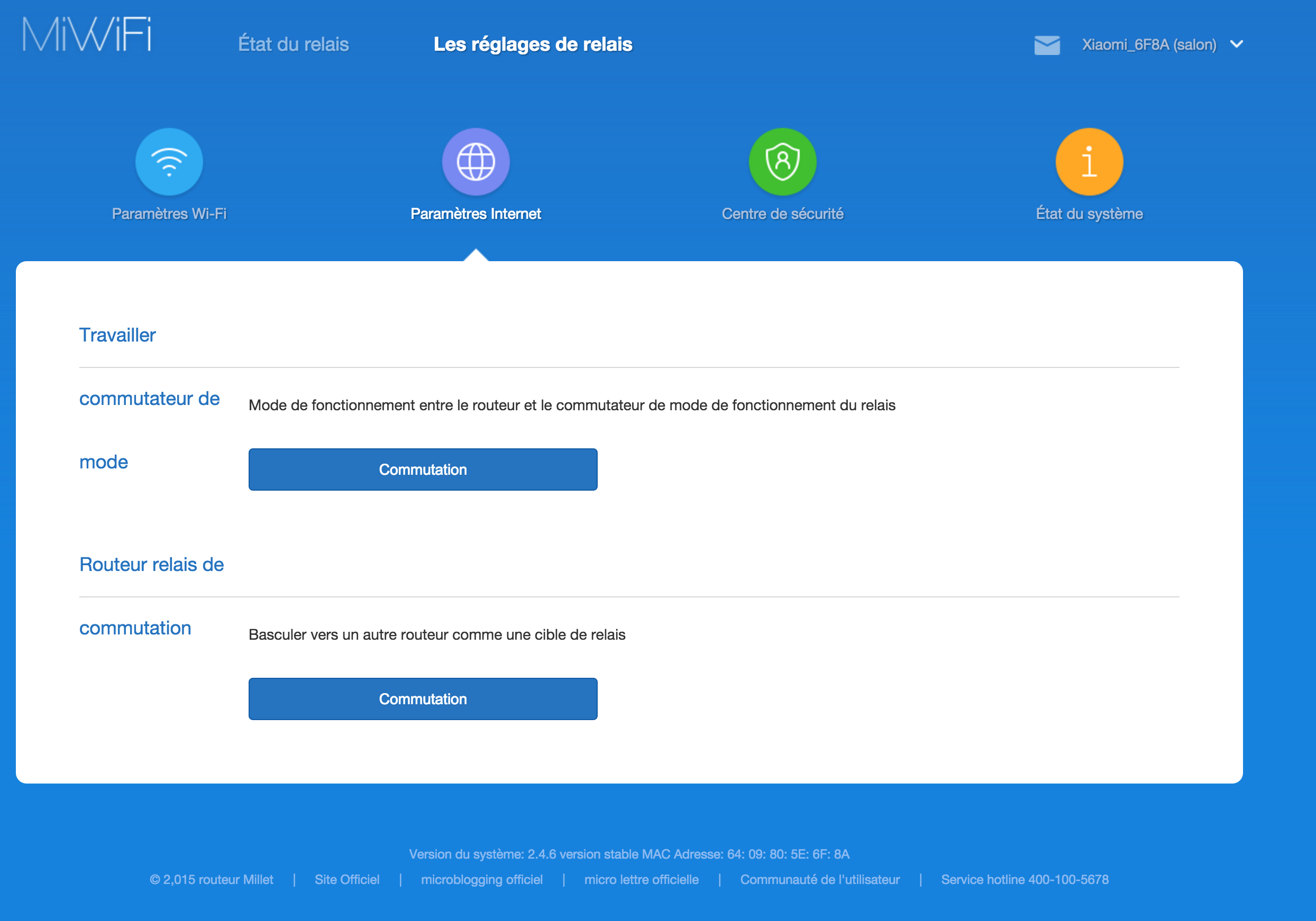Viewport: 1316px width, 921px height.
Task: Switch to the État du relais tab
Action: point(294,44)
